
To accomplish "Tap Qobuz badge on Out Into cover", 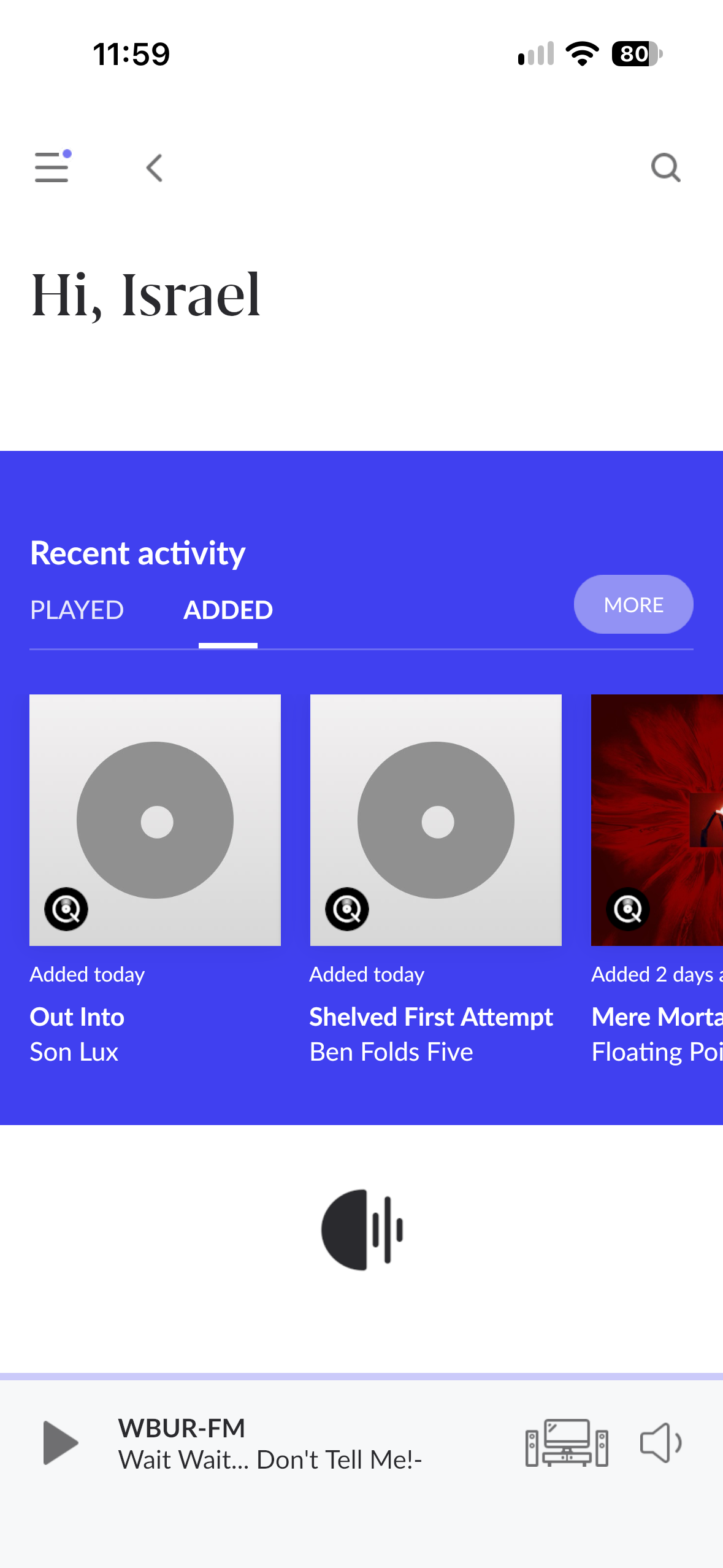I will tap(66, 909).
